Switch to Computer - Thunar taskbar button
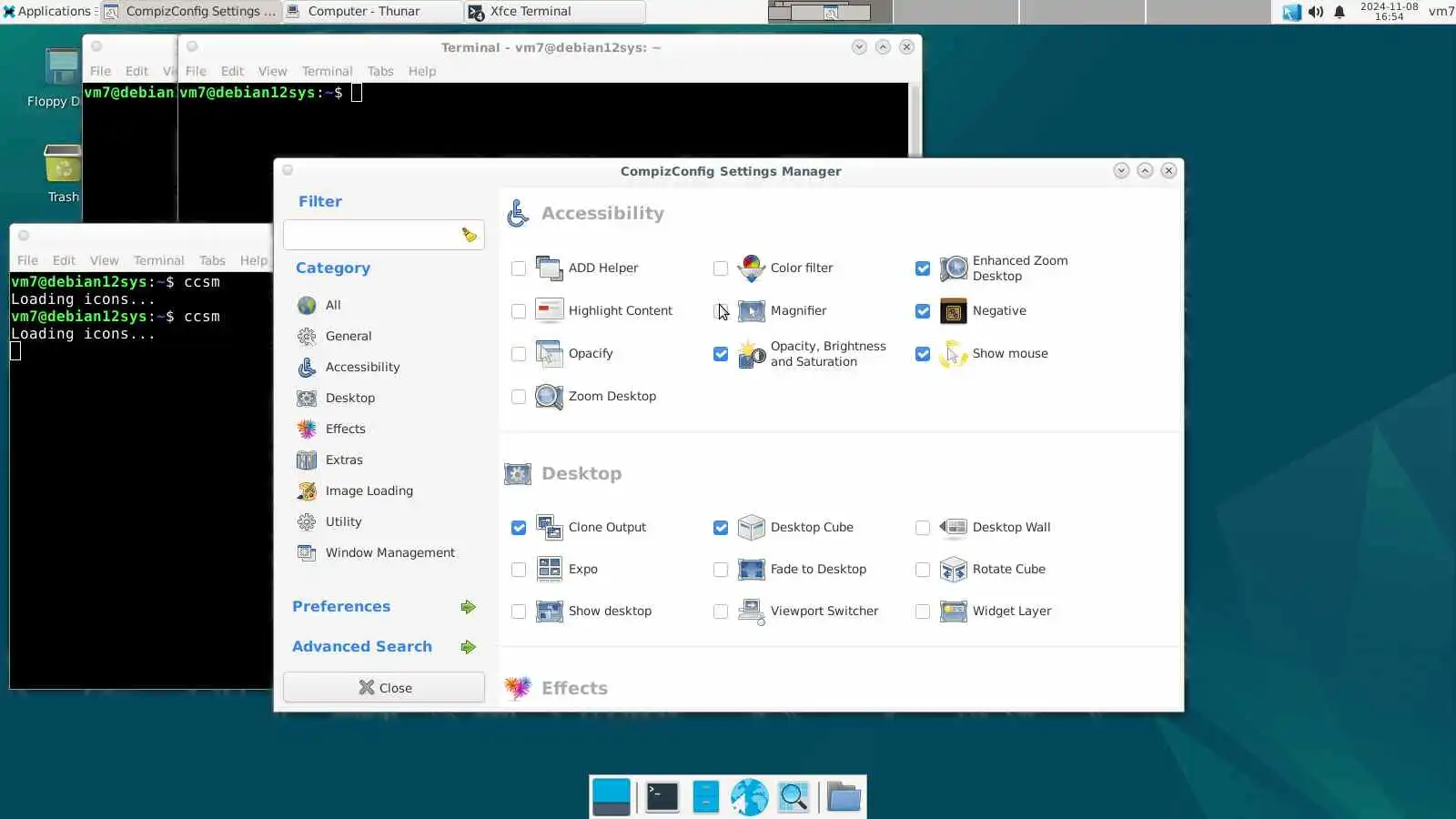Viewport: 1456px width, 819px height. click(373, 11)
